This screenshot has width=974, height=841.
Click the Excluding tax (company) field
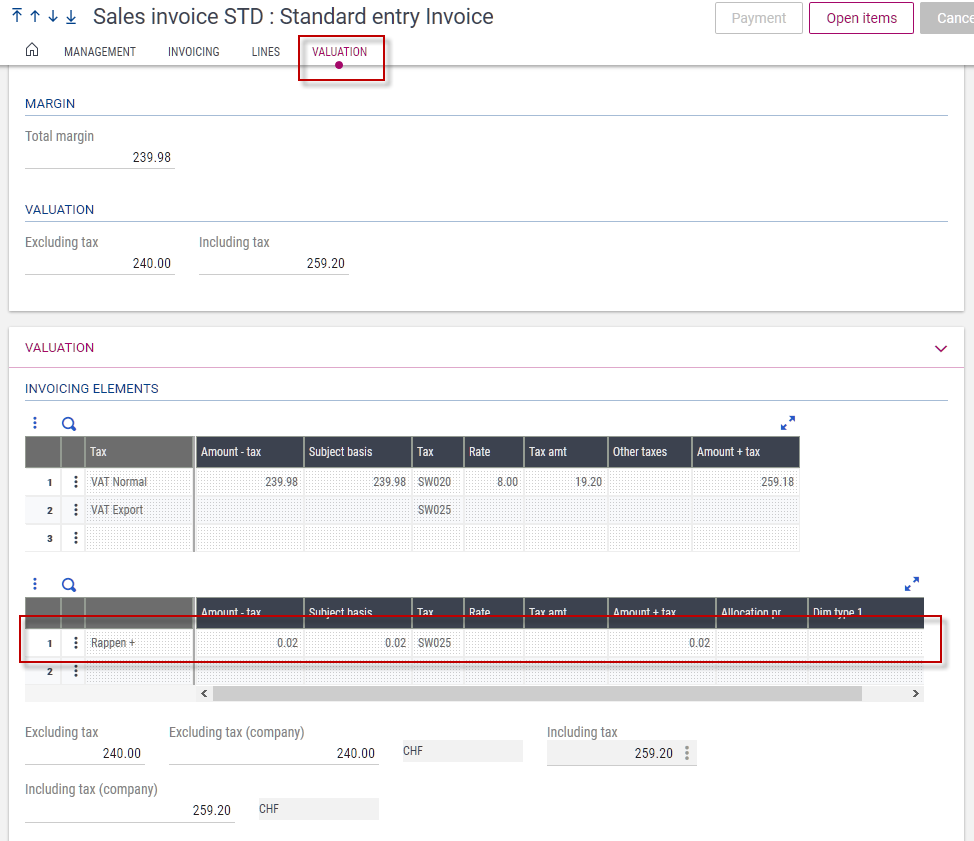(273, 753)
